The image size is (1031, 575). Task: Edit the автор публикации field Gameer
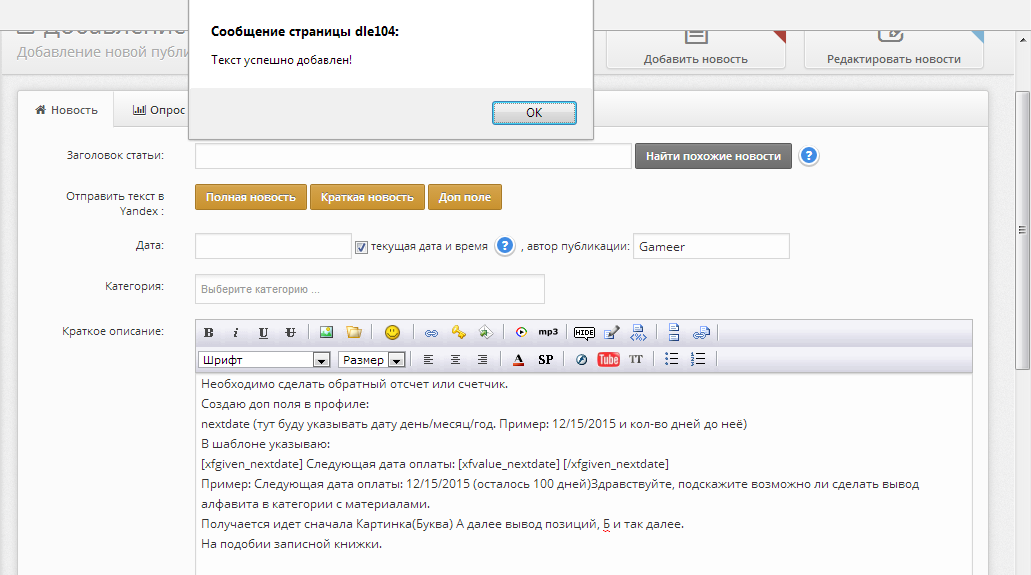point(711,246)
